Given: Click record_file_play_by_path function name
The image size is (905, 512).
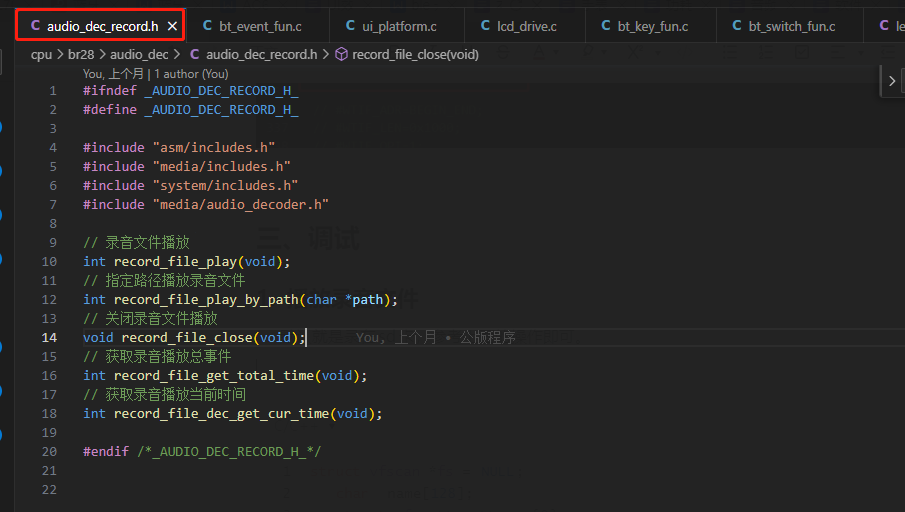Looking at the screenshot, I should 206,300.
